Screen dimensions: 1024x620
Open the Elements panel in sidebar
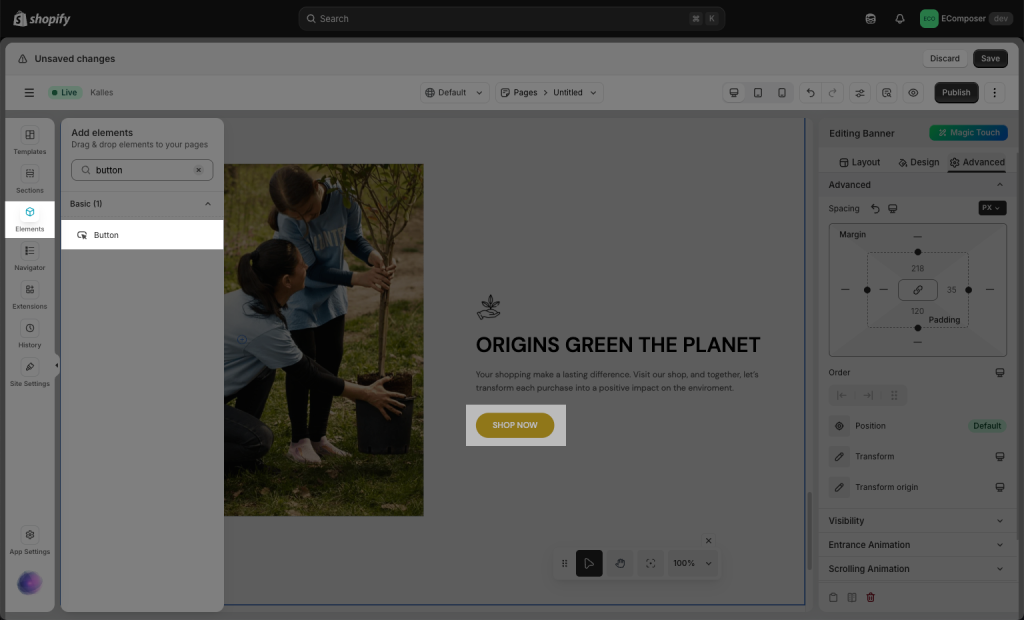pyautogui.click(x=30, y=218)
